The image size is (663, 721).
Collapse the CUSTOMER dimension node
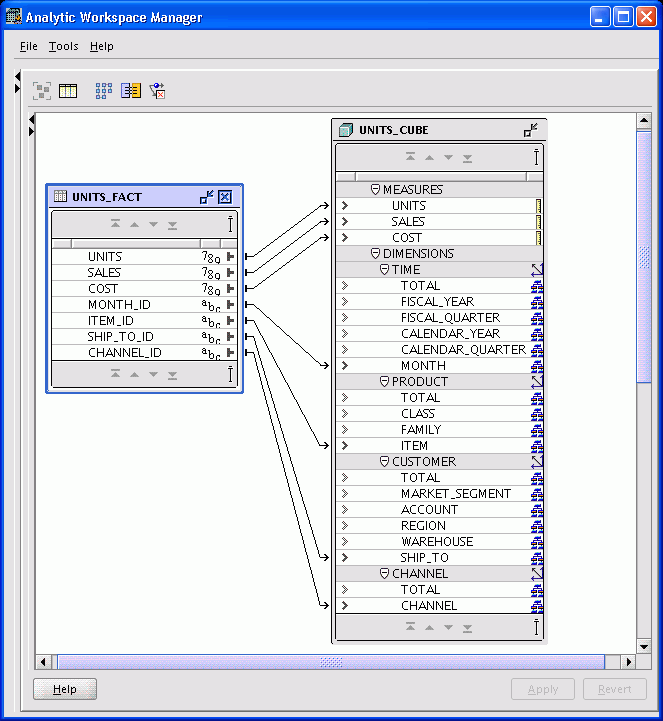384,462
